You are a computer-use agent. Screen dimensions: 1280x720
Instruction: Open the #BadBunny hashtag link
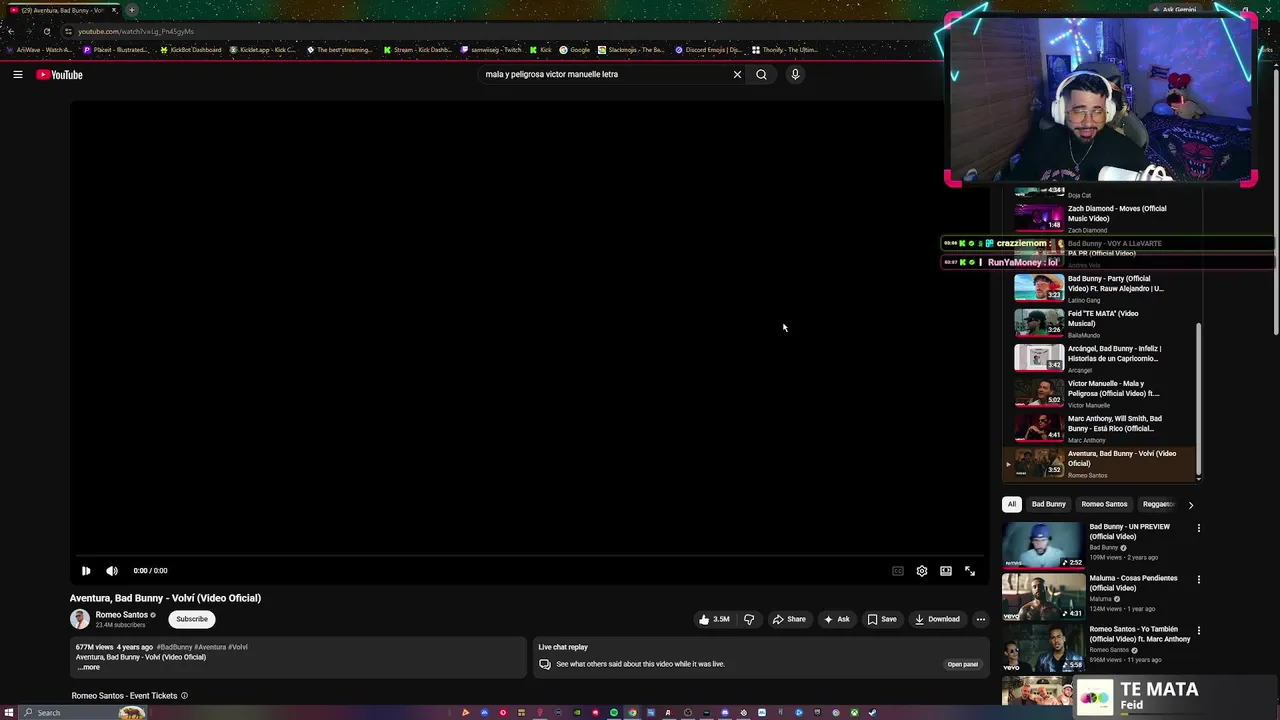click(174, 647)
